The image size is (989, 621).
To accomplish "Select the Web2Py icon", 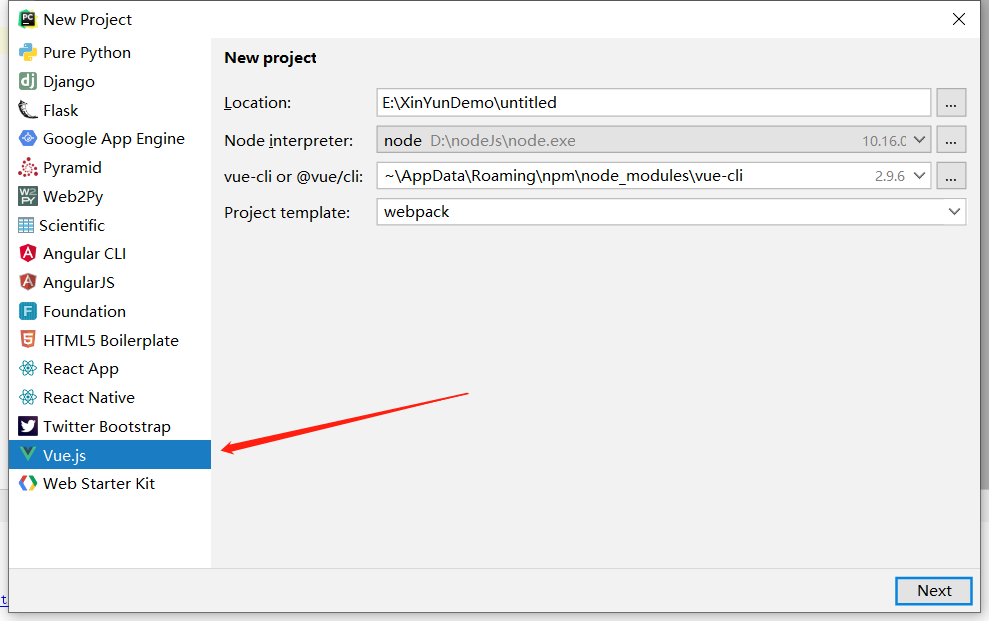I will click(x=28, y=197).
